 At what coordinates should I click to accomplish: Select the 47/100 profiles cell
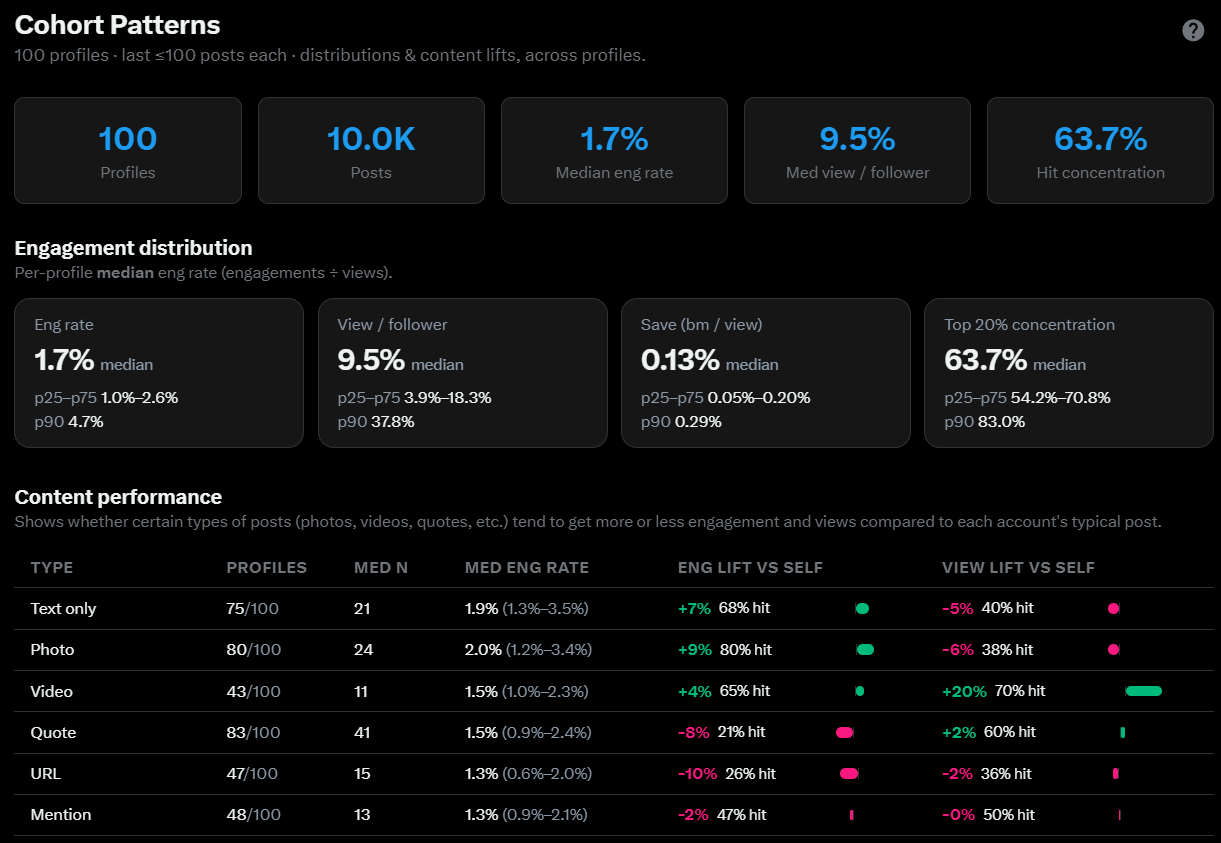tap(252, 773)
